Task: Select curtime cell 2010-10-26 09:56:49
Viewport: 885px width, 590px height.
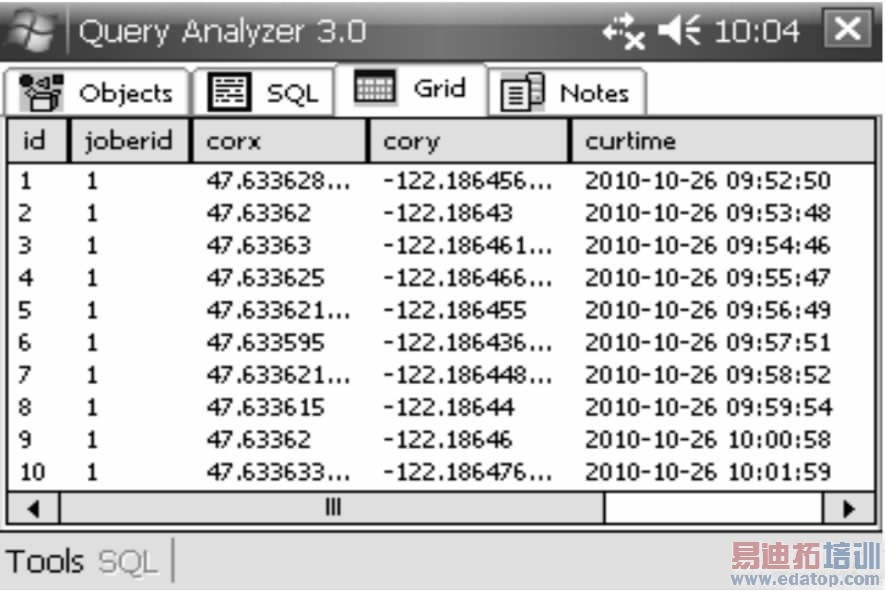Action: tap(708, 310)
